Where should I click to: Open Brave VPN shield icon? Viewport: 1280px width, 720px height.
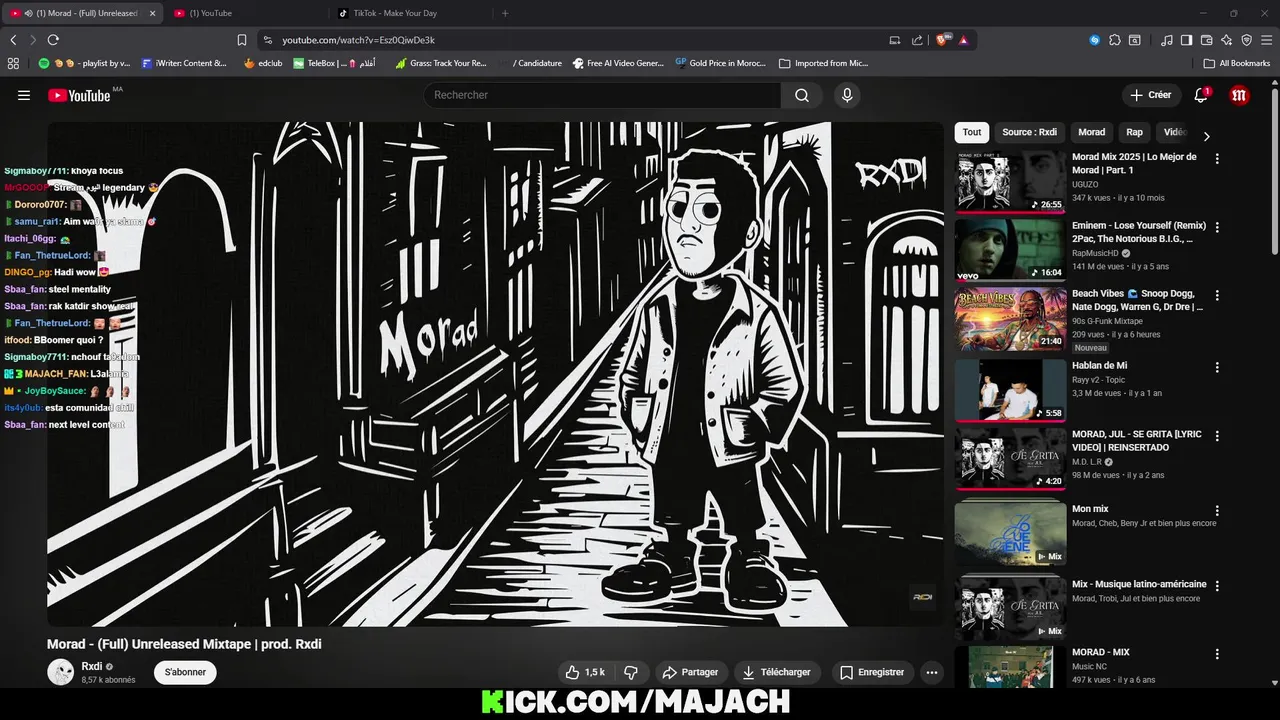click(1247, 40)
